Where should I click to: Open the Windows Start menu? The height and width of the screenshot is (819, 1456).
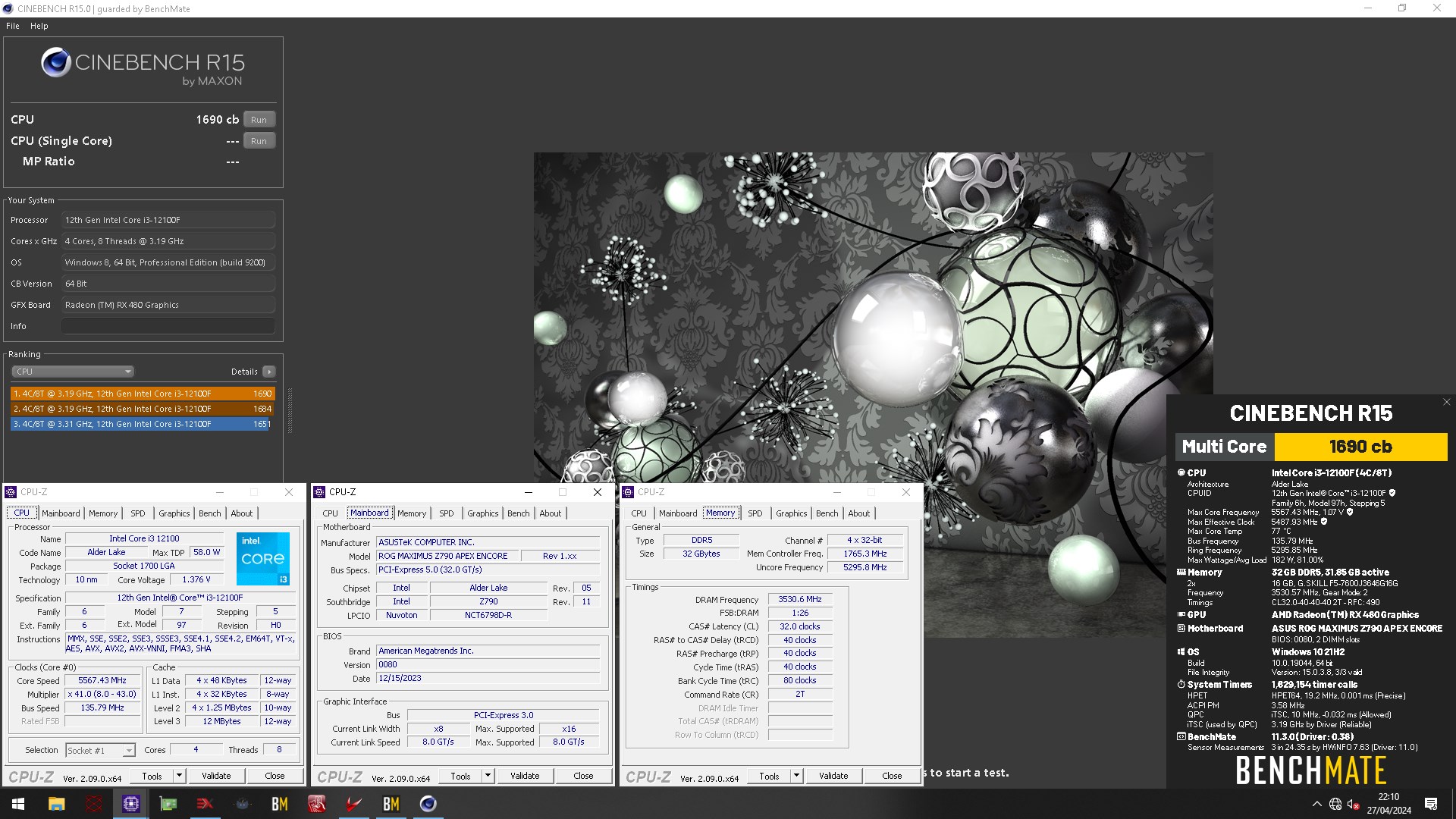coord(18,804)
